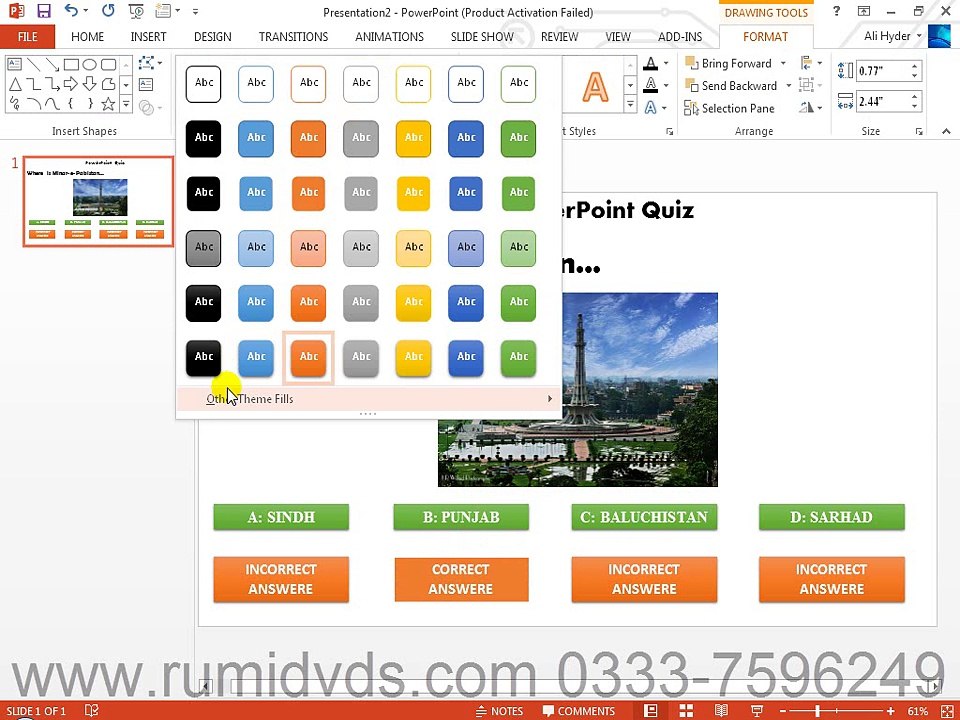Screen dimensions: 960x720
Task: Pick the 5-Point Star shape
Action: 108,103
